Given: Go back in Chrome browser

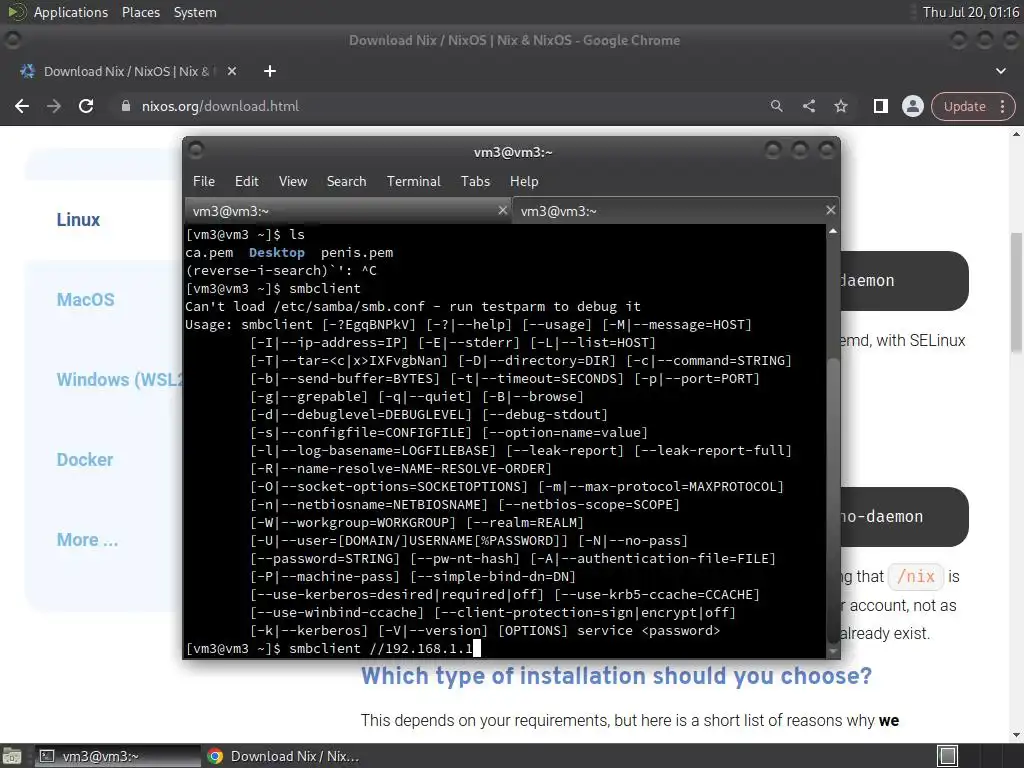Looking at the screenshot, I should click(22, 106).
